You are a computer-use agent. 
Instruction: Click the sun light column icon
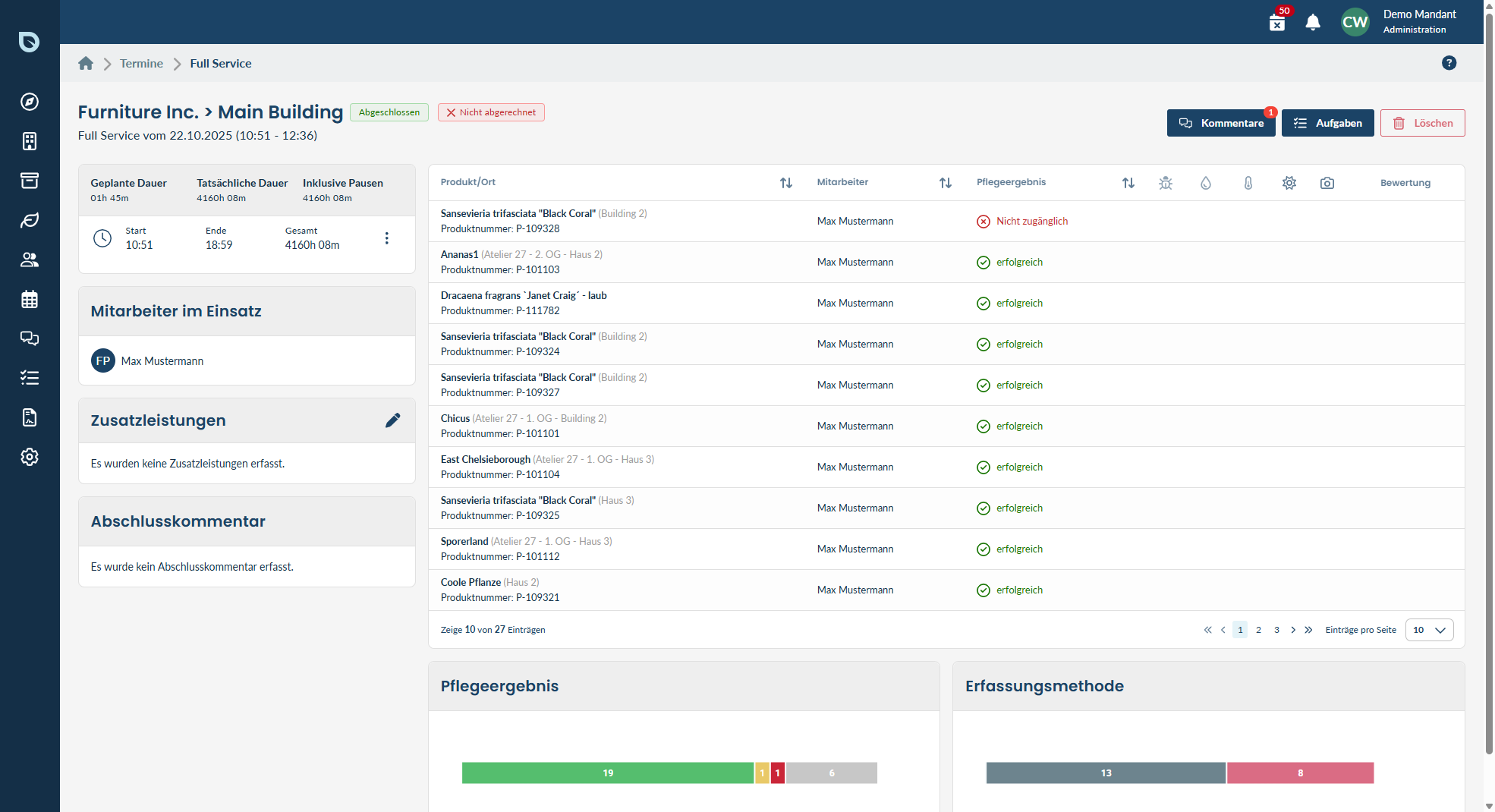tap(1289, 183)
